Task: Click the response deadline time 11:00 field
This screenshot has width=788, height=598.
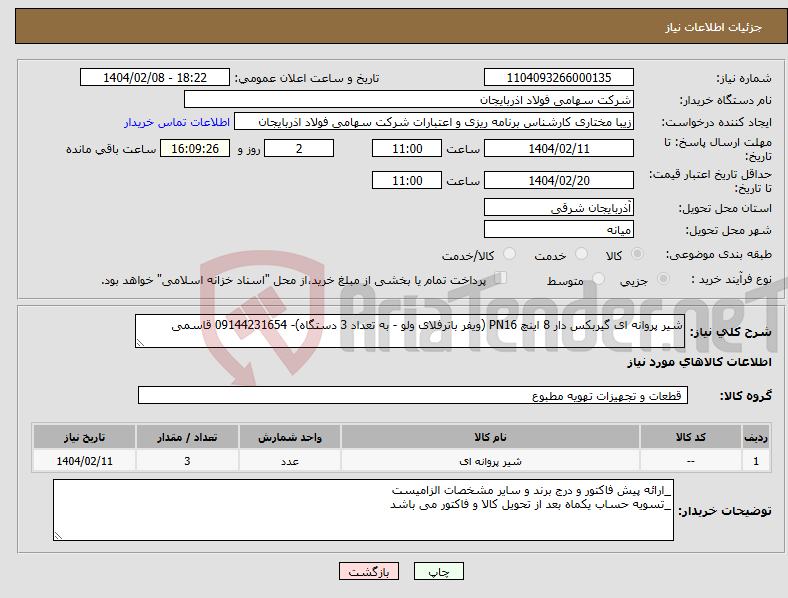Action: point(407,149)
